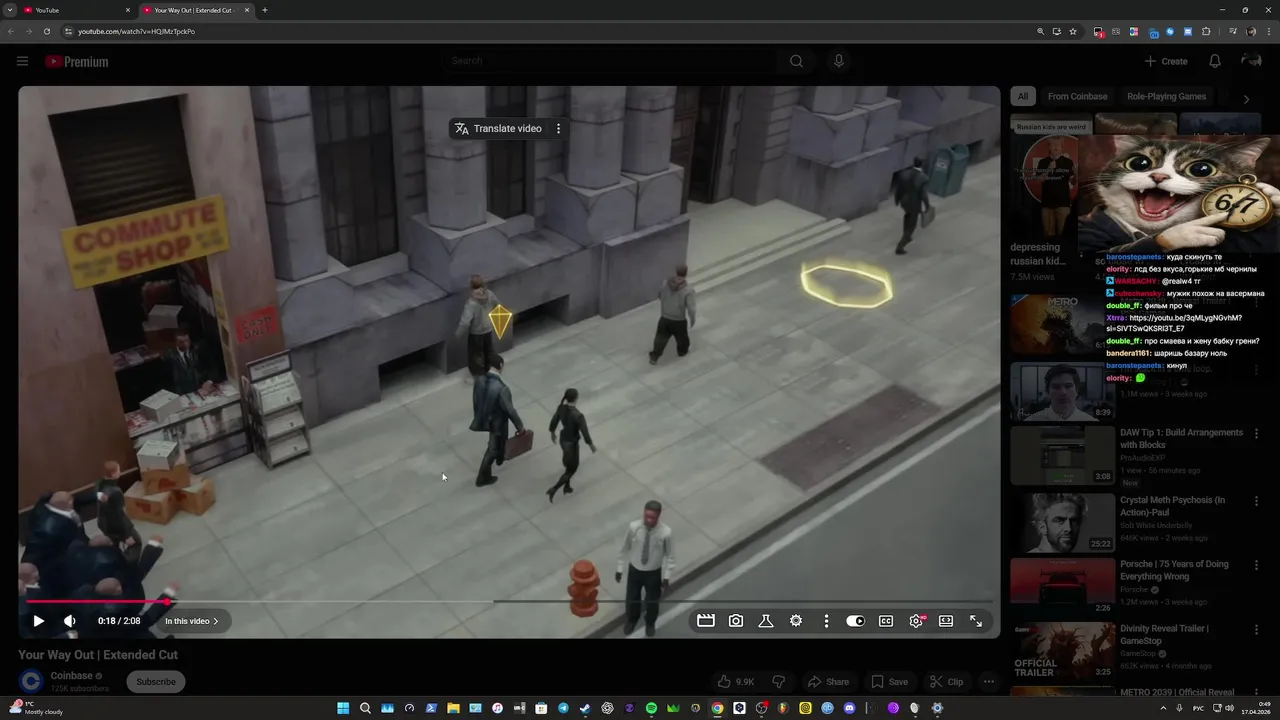This screenshot has height=720, width=1280.
Task: Open 'DAW Tip 1: Build Arrangements' video
Action: click(1181, 439)
